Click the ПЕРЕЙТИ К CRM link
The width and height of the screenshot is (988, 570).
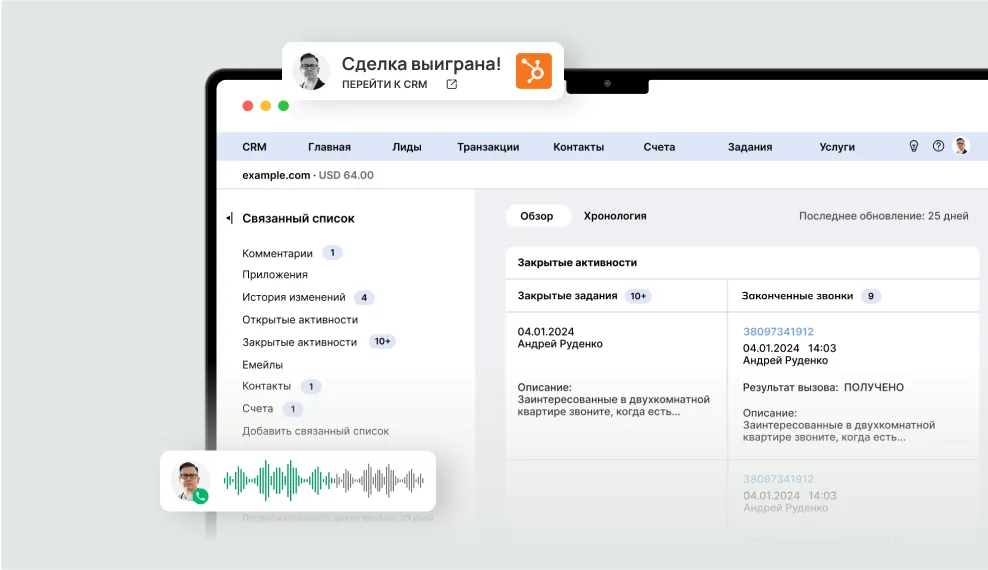(x=384, y=85)
